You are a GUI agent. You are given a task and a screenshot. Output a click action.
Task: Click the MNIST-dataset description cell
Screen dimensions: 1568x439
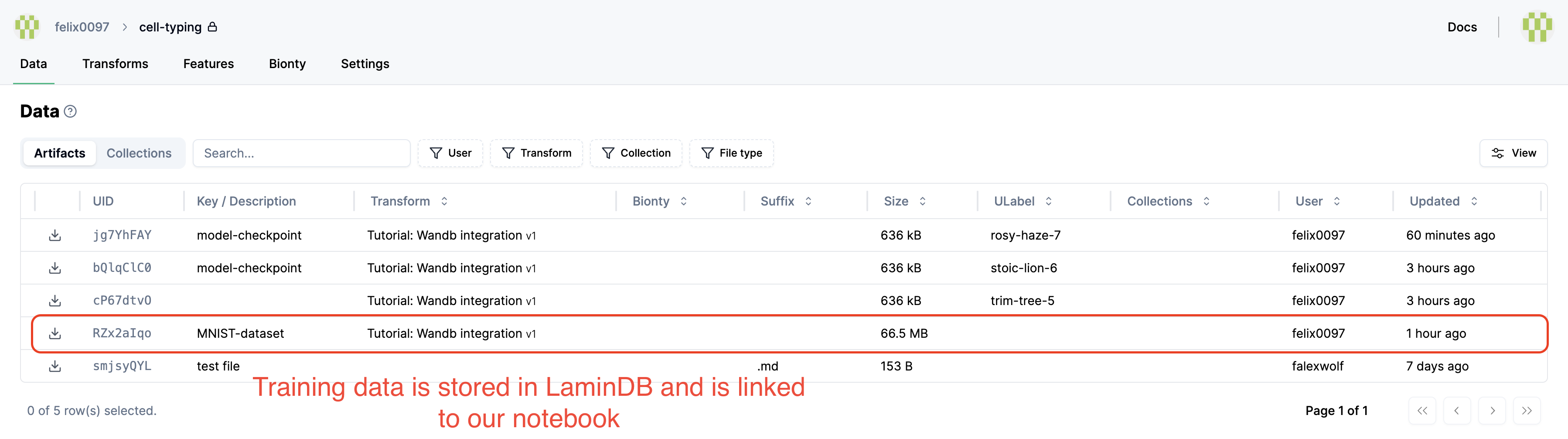tap(240, 334)
